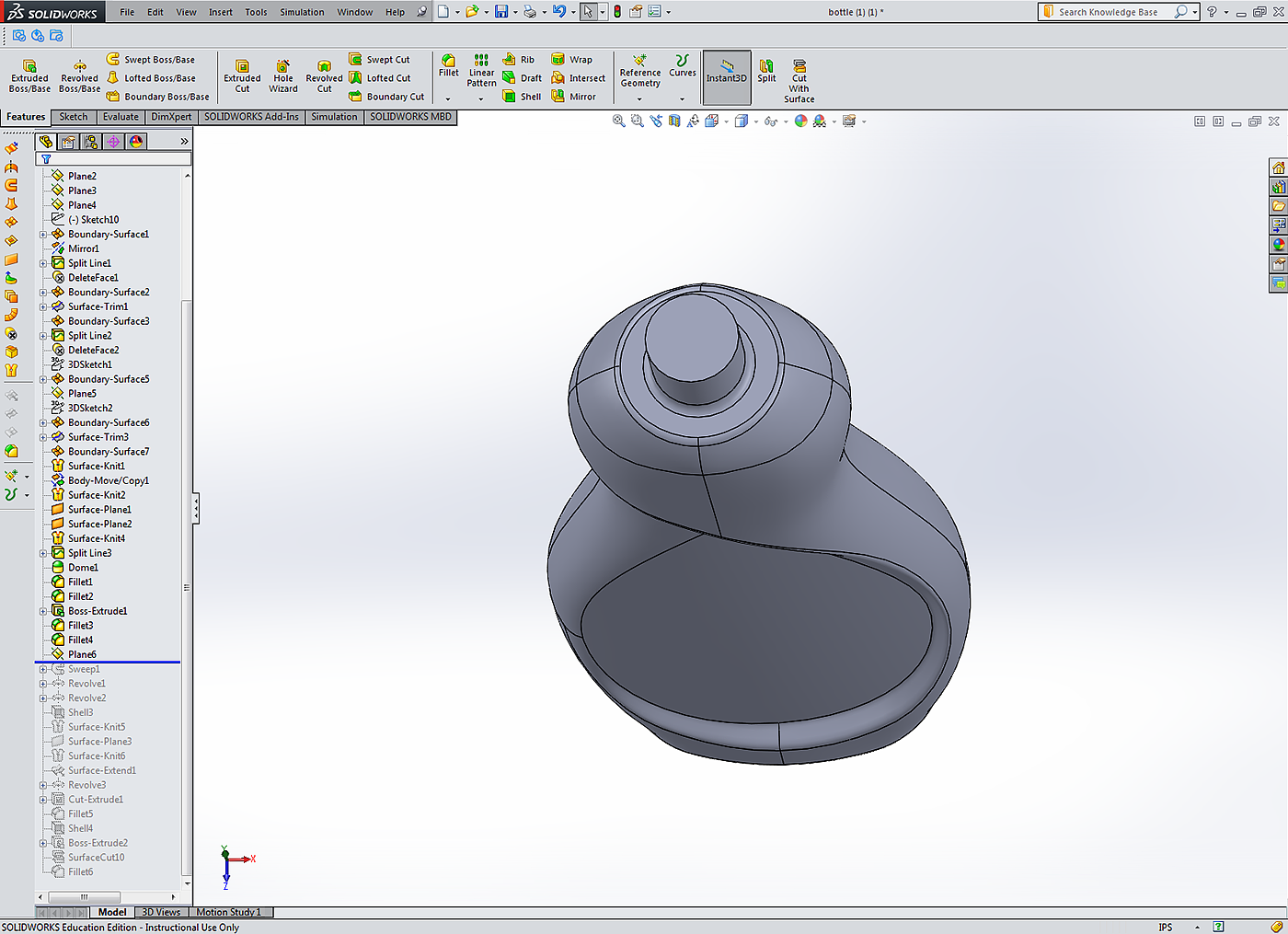Open the Edit Appearance color wheel

tap(800, 121)
